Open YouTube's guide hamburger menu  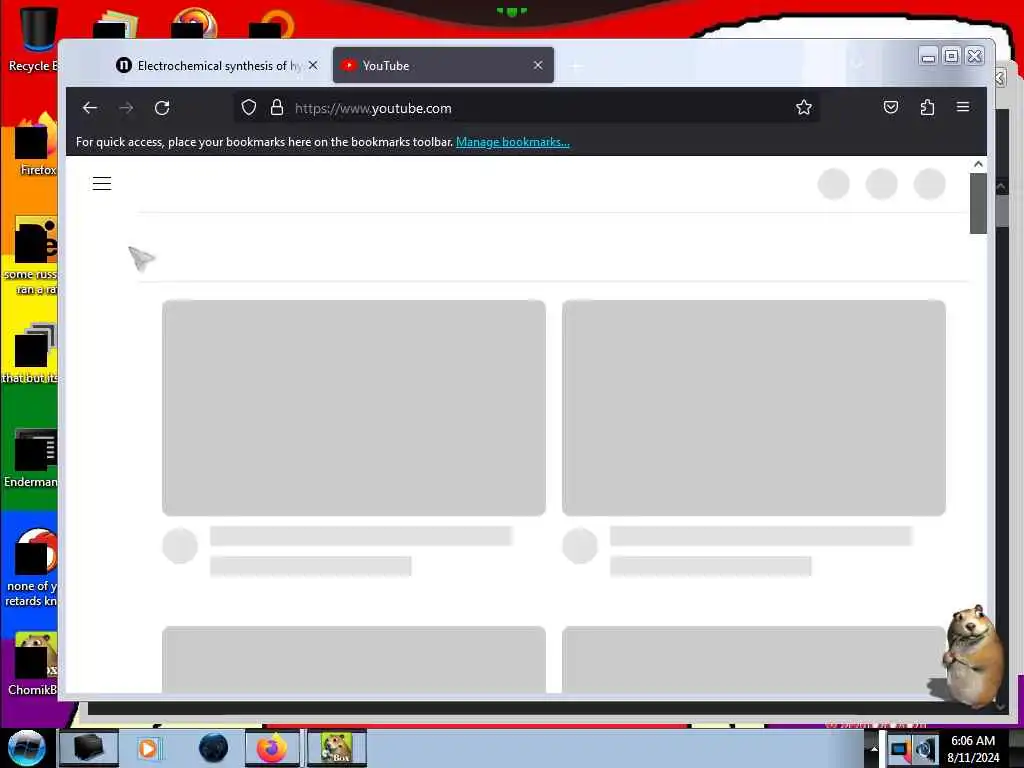(x=102, y=184)
